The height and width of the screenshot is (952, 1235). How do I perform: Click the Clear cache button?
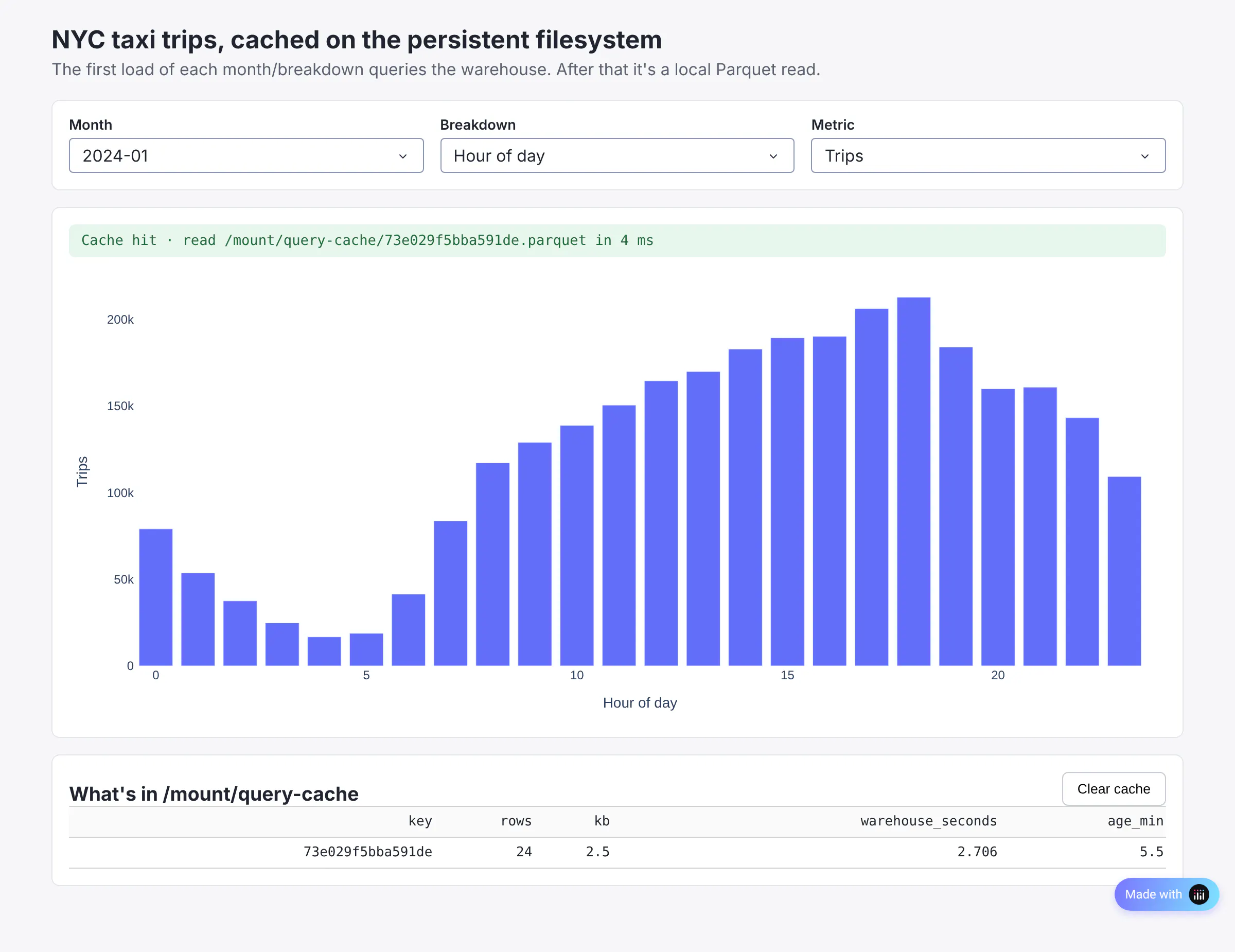tap(1114, 789)
